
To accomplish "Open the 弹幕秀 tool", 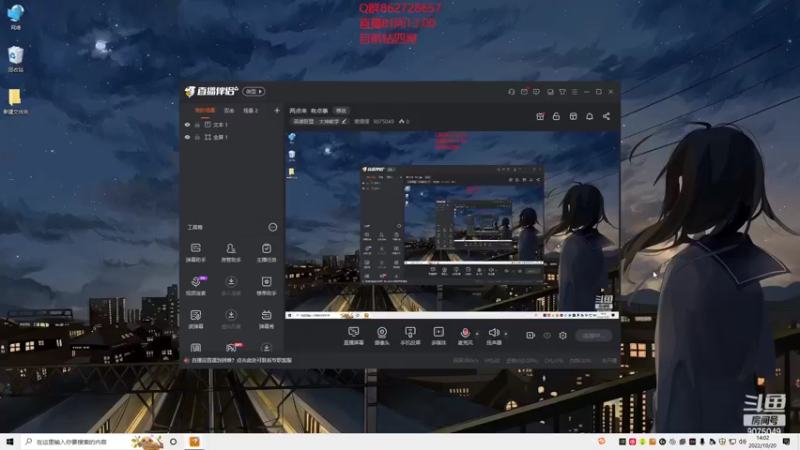I will (266, 319).
